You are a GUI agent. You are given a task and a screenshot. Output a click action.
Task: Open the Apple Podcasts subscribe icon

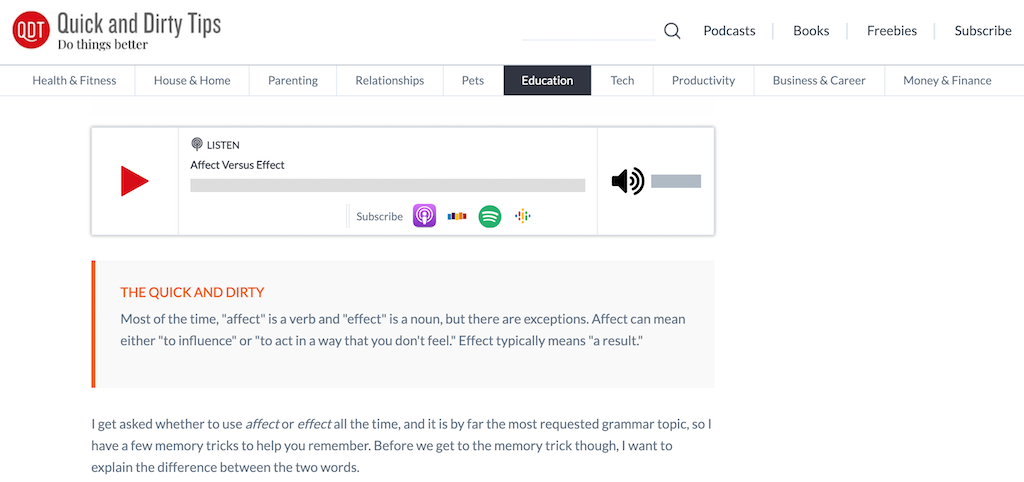(424, 216)
